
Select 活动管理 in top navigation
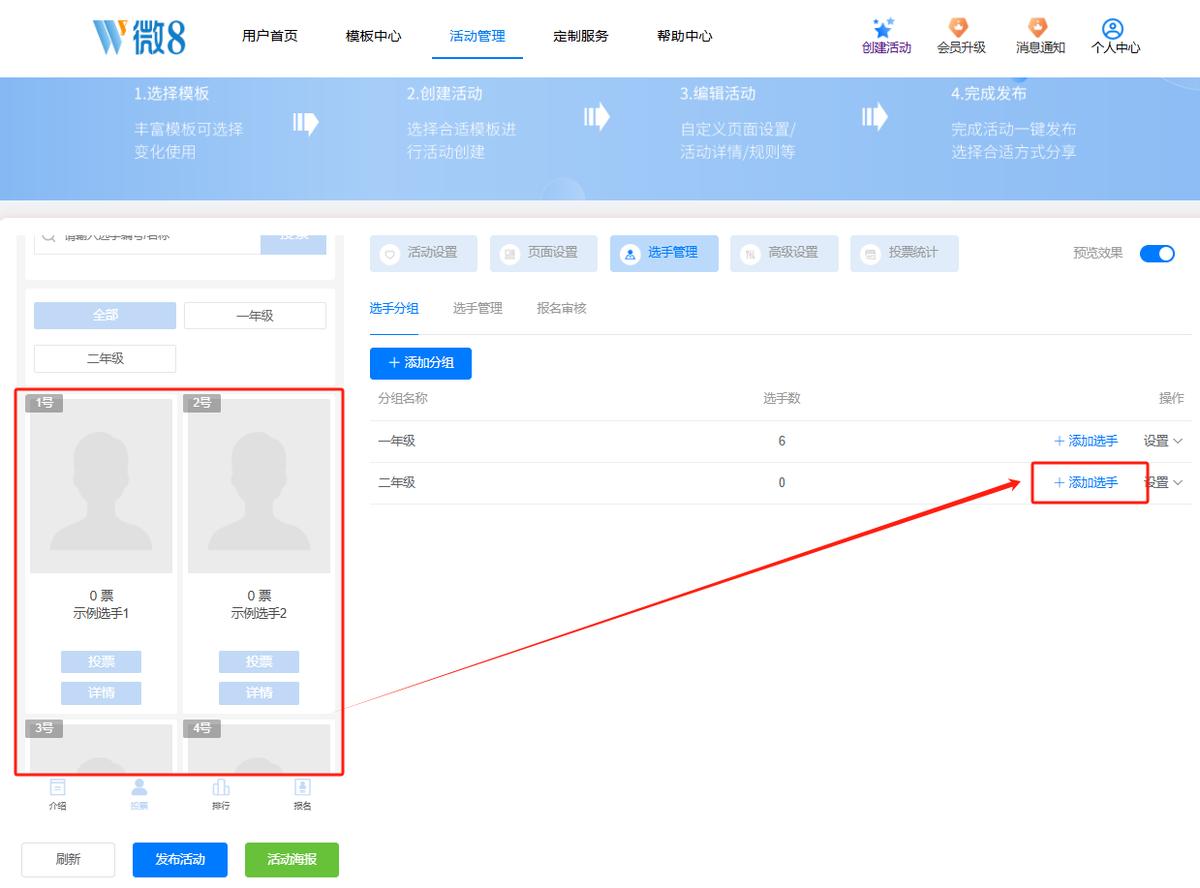click(478, 36)
